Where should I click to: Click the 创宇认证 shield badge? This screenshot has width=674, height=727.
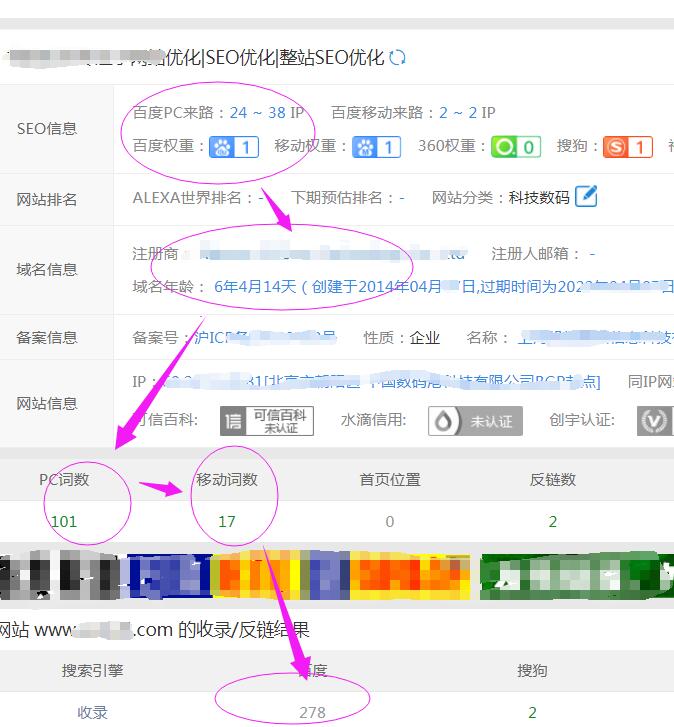pyautogui.click(x=654, y=420)
